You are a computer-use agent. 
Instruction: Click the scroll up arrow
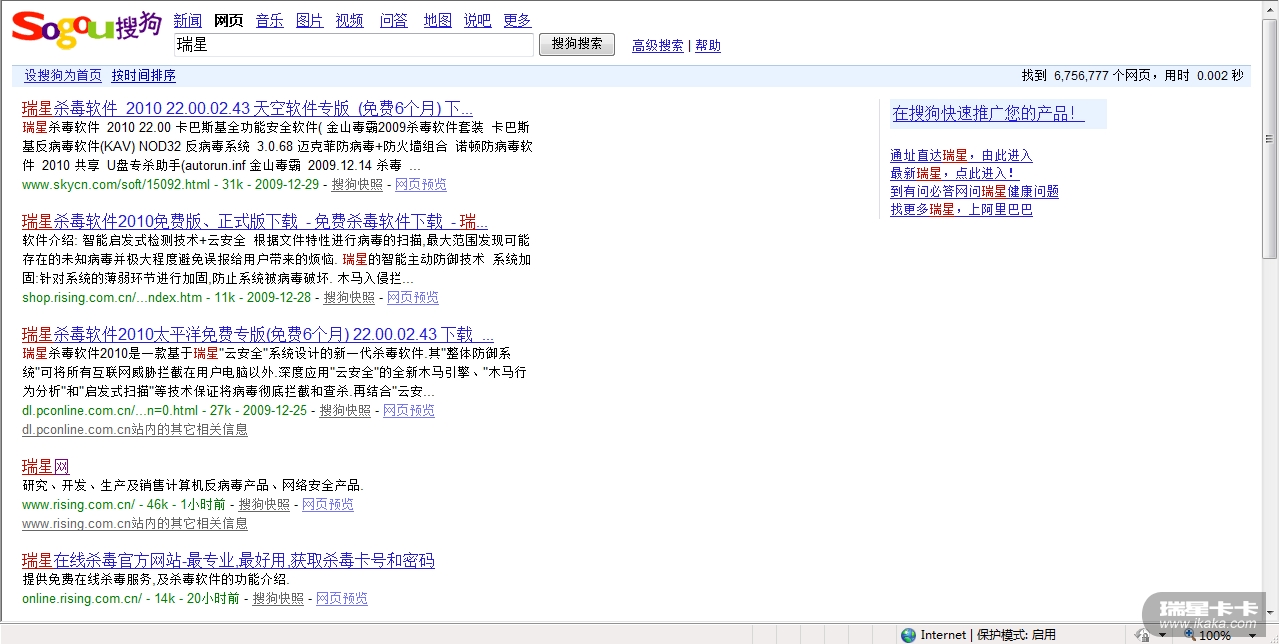[1270, 9]
